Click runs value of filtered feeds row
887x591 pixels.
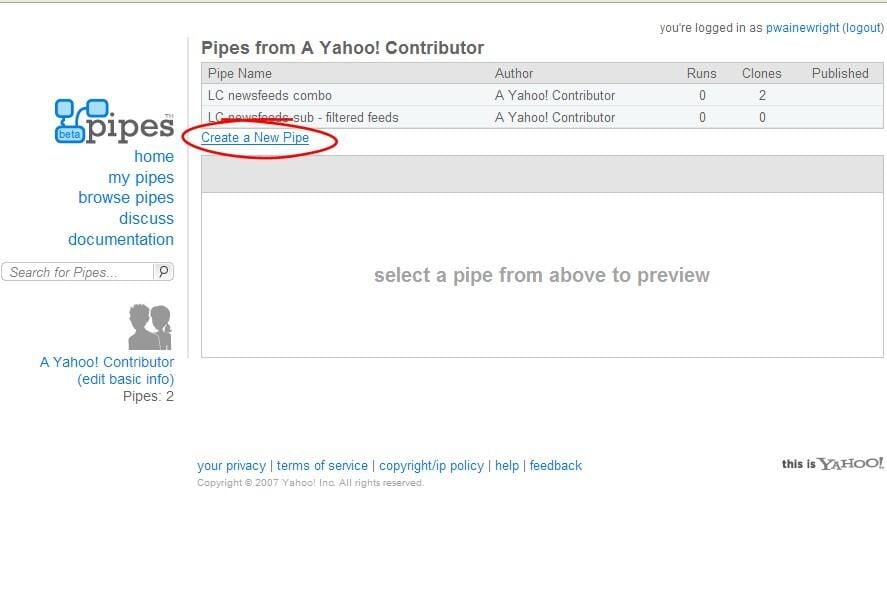click(702, 118)
